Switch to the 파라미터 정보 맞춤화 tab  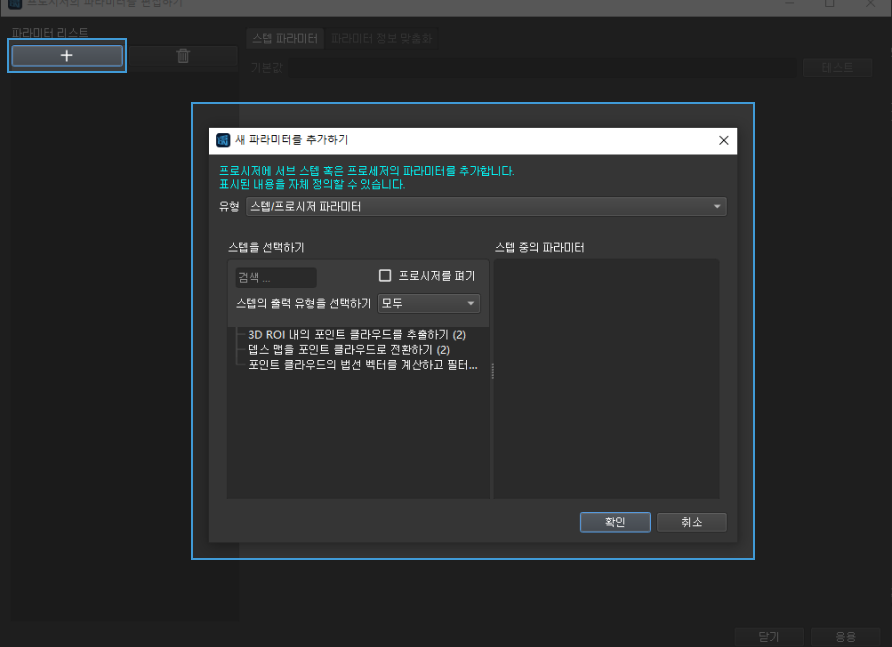(x=382, y=38)
